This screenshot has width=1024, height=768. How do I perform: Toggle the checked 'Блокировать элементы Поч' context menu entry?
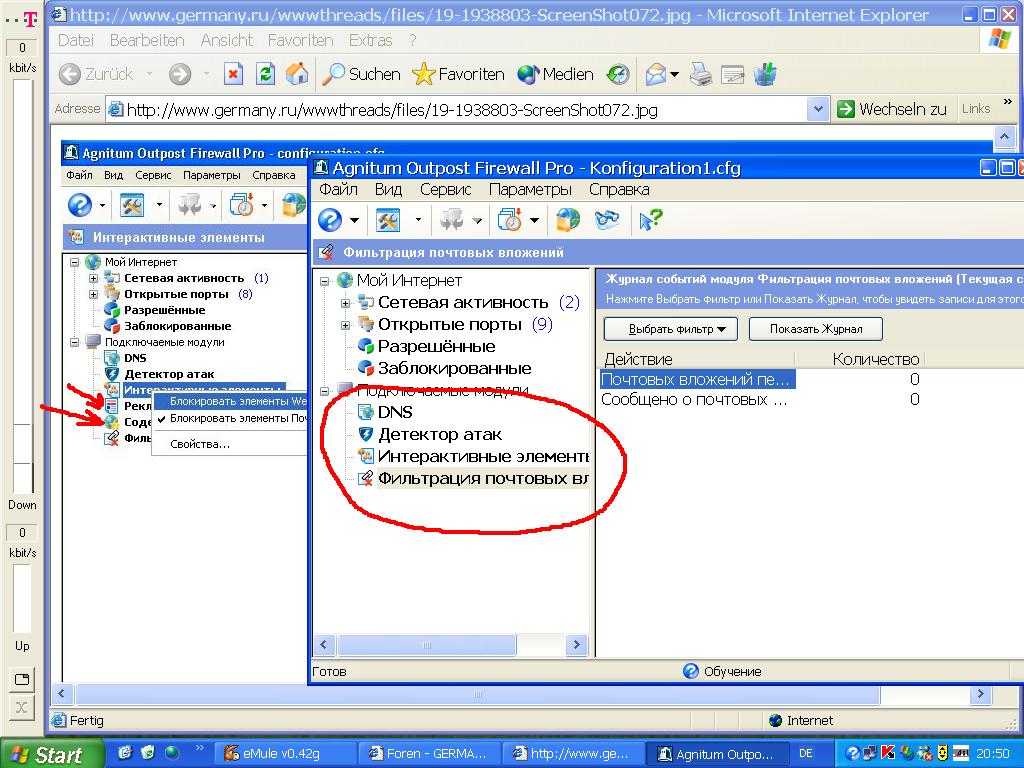click(231, 418)
